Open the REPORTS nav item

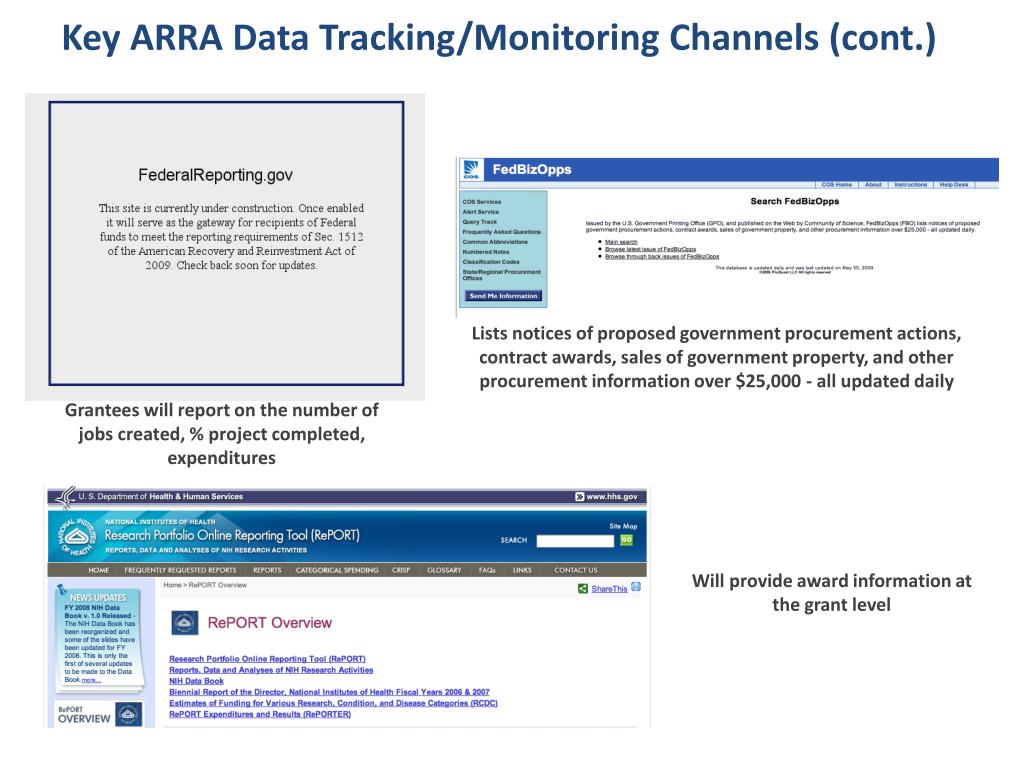(267, 570)
